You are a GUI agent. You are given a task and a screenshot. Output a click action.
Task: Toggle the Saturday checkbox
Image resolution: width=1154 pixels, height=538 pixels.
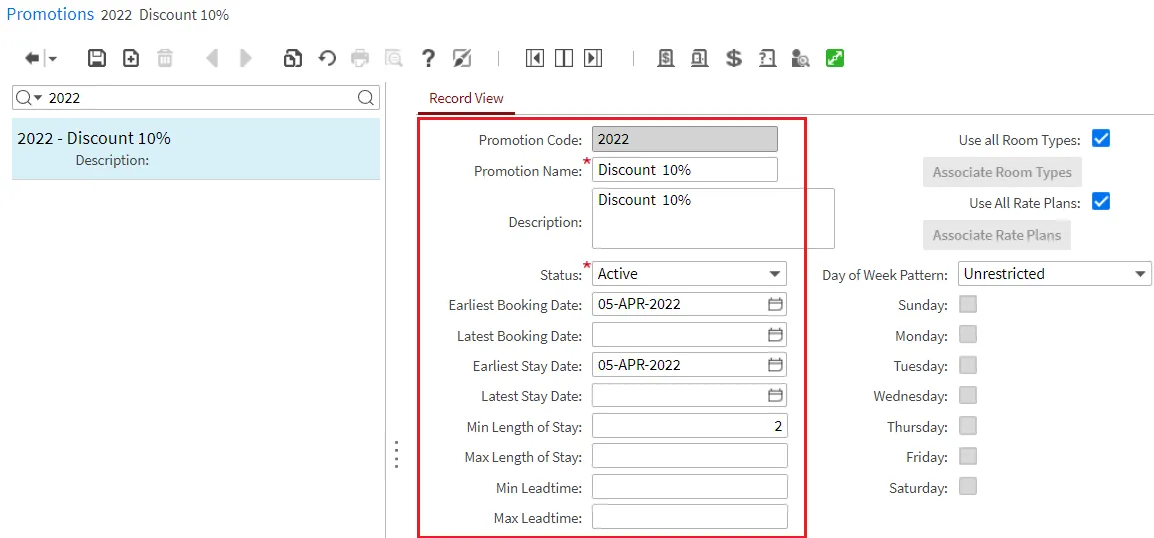[x=968, y=486]
